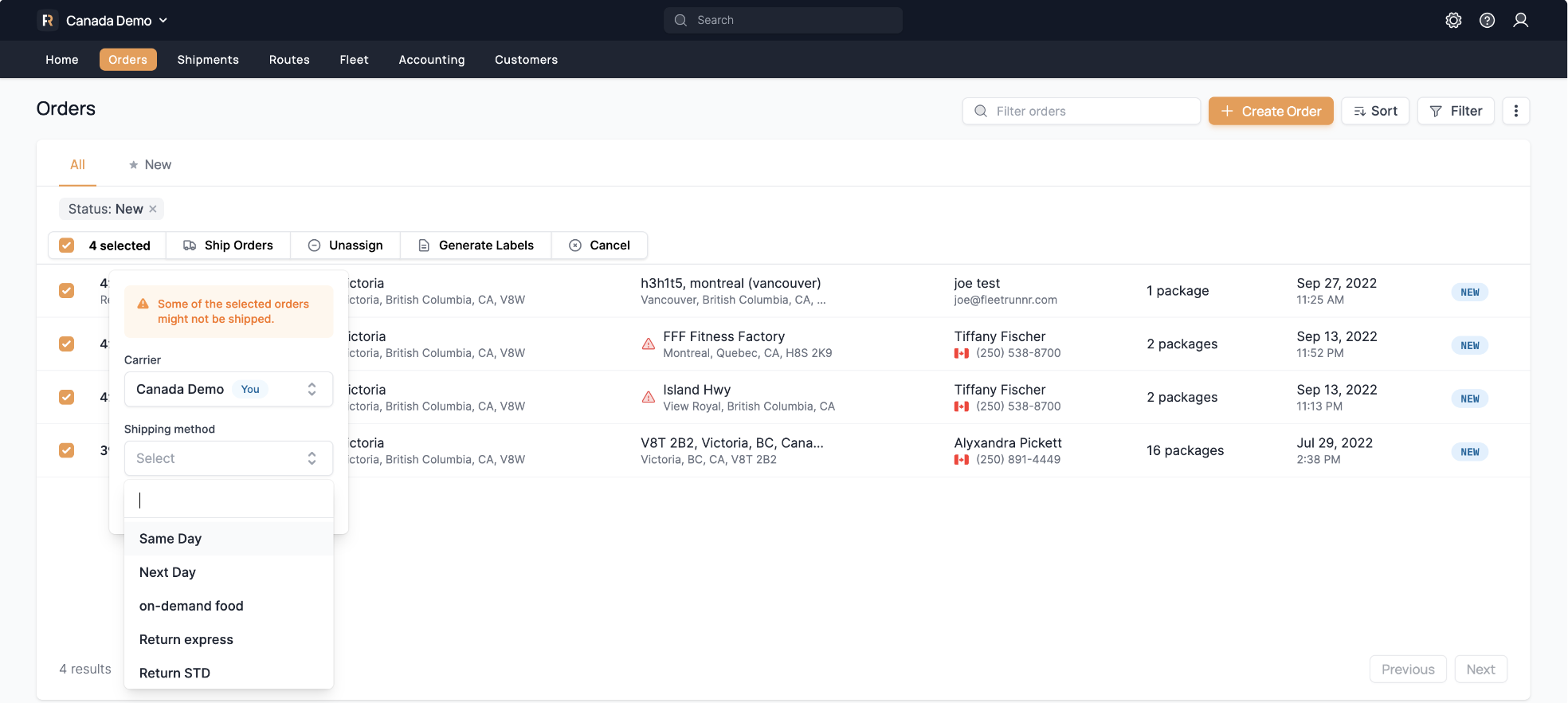
Task: Click the Fleetrunnr logo icon
Action: click(48, 21)
